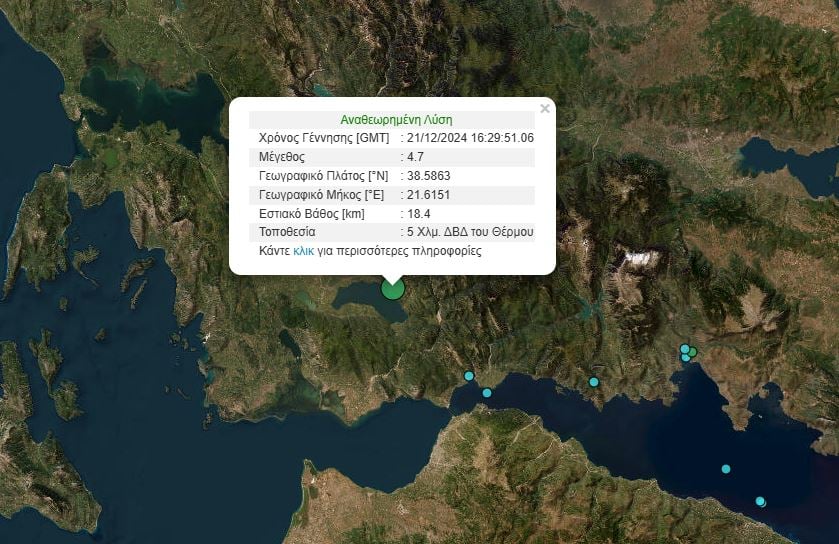839x544 pixels.
Task: Open the 'κλικ' link for more information
Action: [304, 252]
